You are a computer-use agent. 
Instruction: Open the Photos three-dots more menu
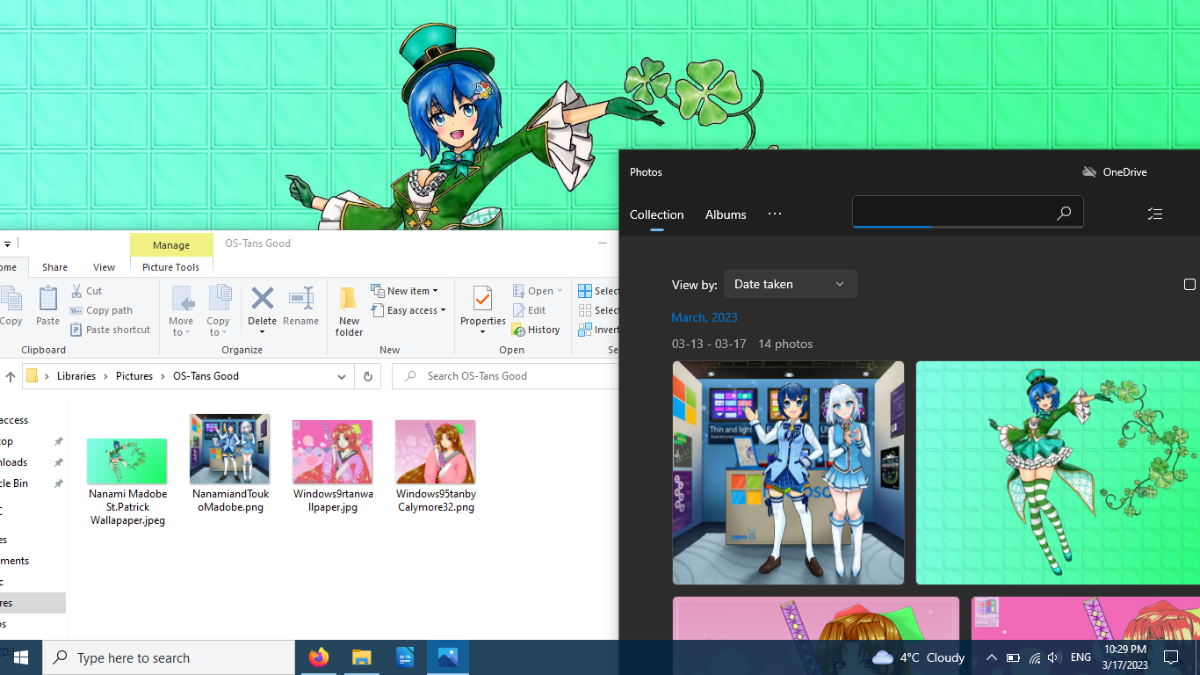(775, 214)
